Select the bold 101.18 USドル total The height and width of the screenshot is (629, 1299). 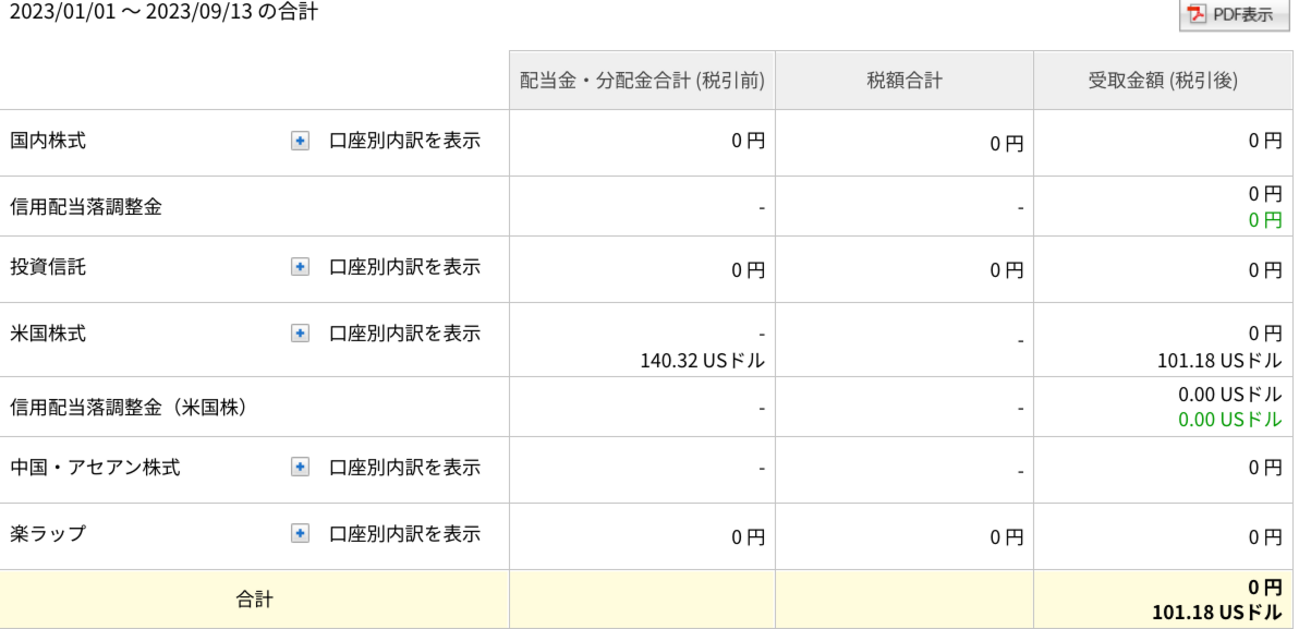[1216, 612]
